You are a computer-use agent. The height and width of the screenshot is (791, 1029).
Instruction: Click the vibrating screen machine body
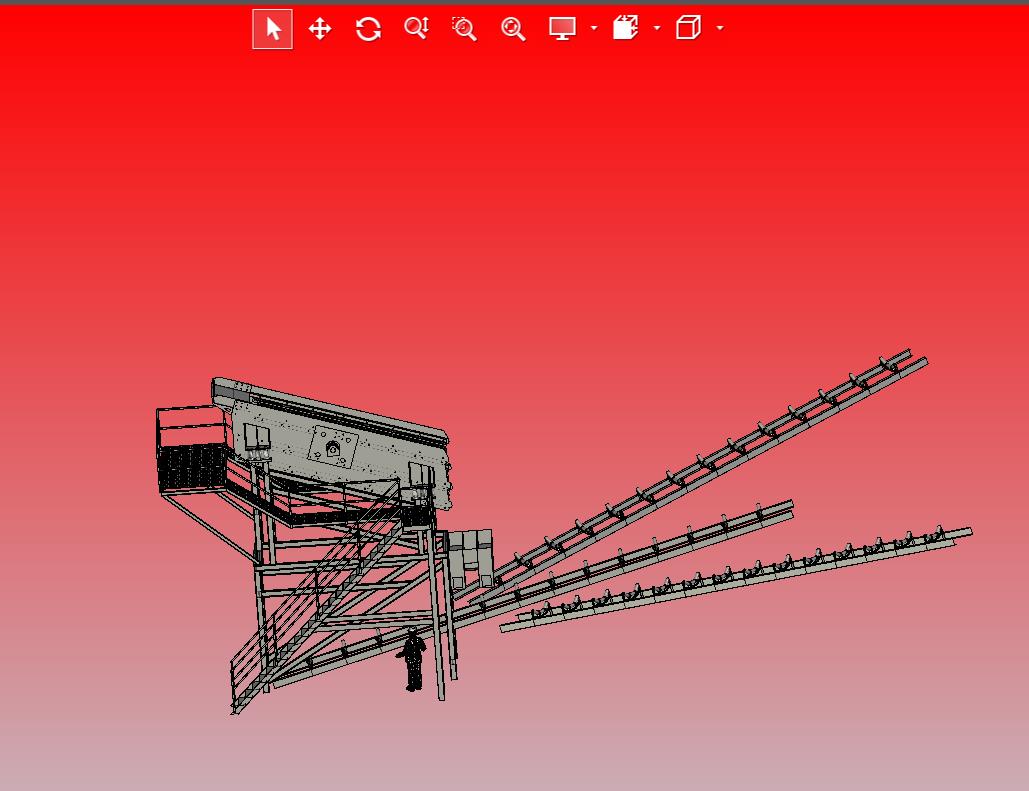(x=335, y=443)
